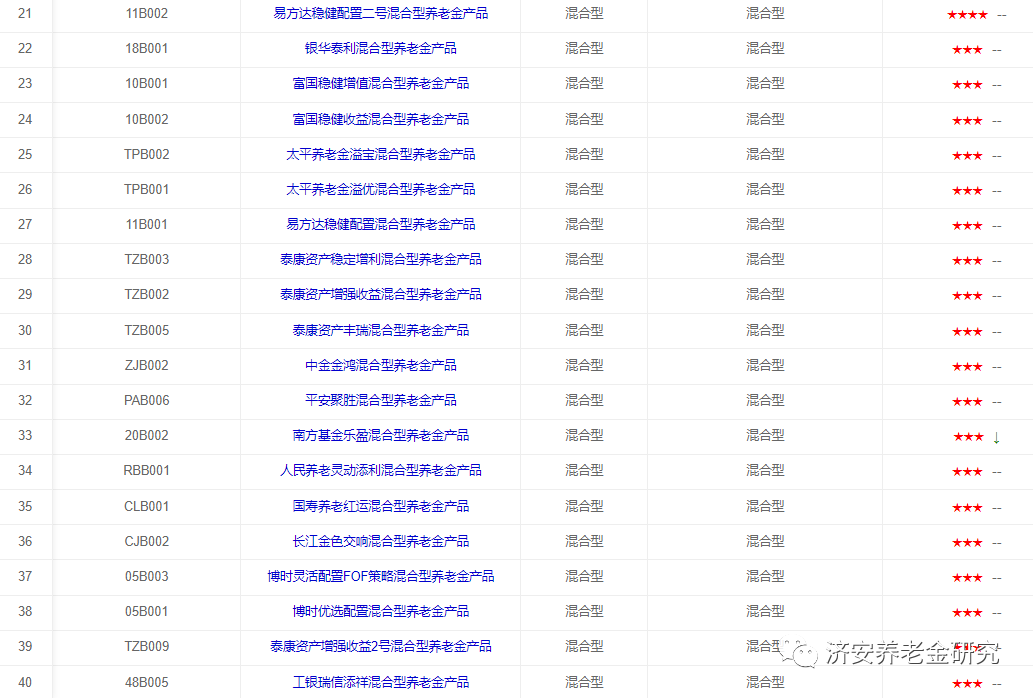Click row number 26 cell

(x=25, y=189)
